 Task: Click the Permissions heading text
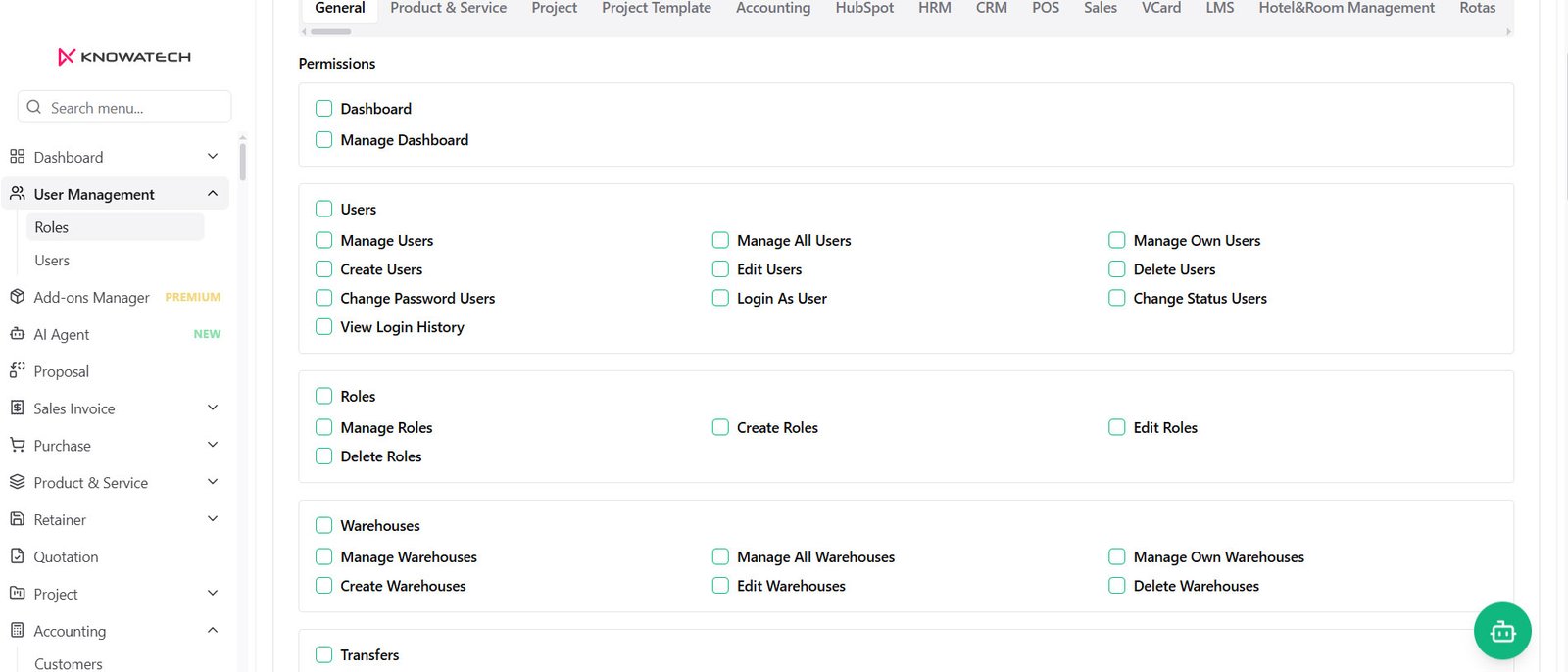[x=337, y=64]
